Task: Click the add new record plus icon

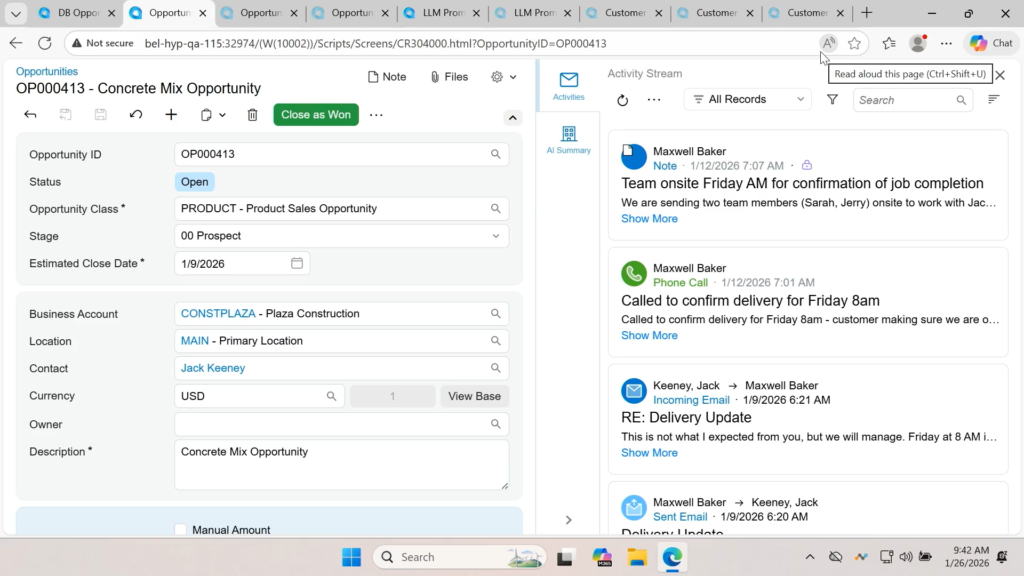Action: (171, 115)
